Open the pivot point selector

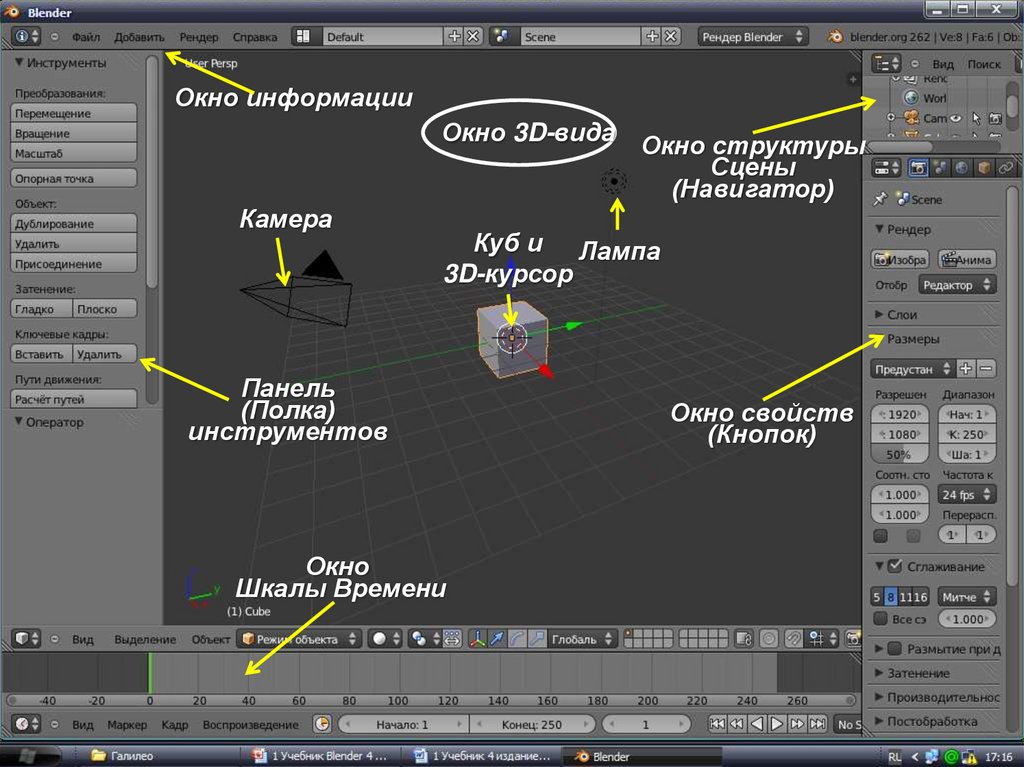[x=424, y=639]
